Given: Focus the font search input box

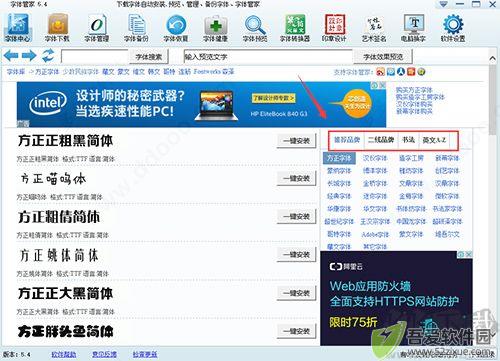Looking at the screenshot, I should [x=95, y=57].
